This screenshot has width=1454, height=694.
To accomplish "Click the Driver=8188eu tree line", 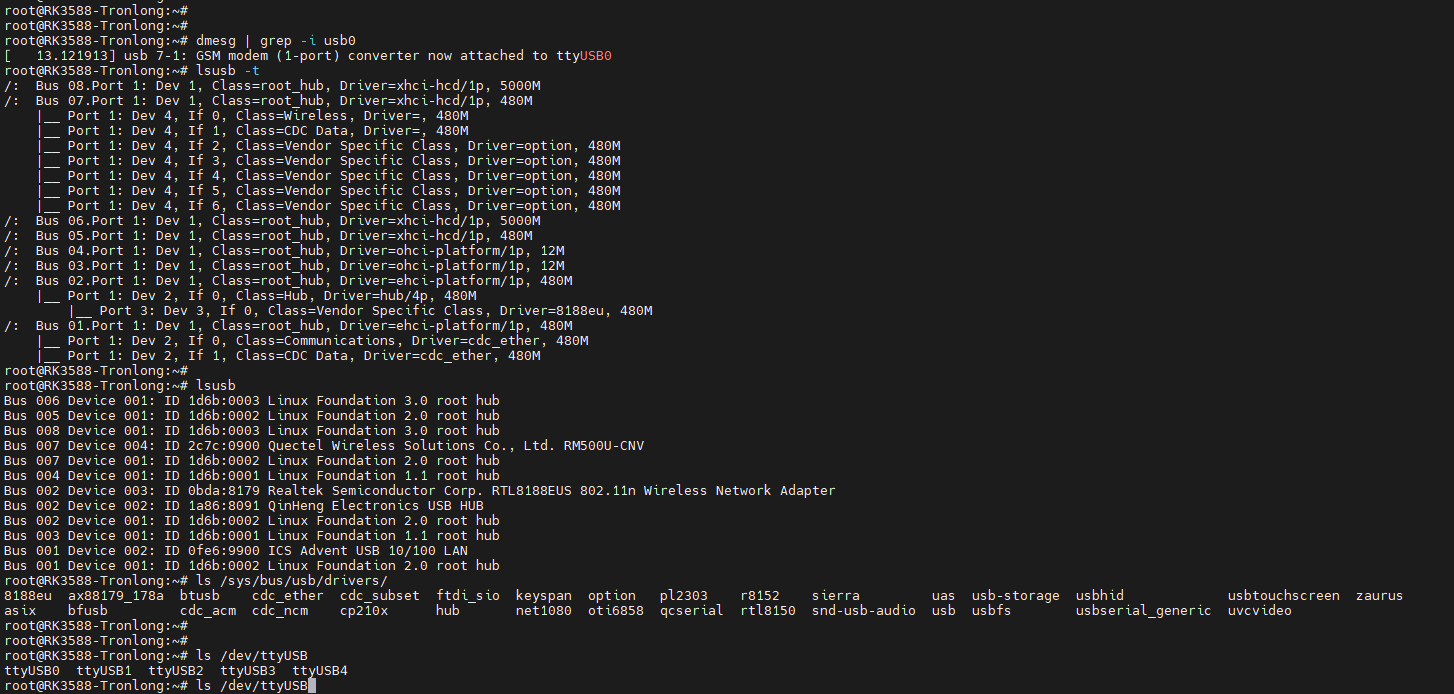I will 360,311.
